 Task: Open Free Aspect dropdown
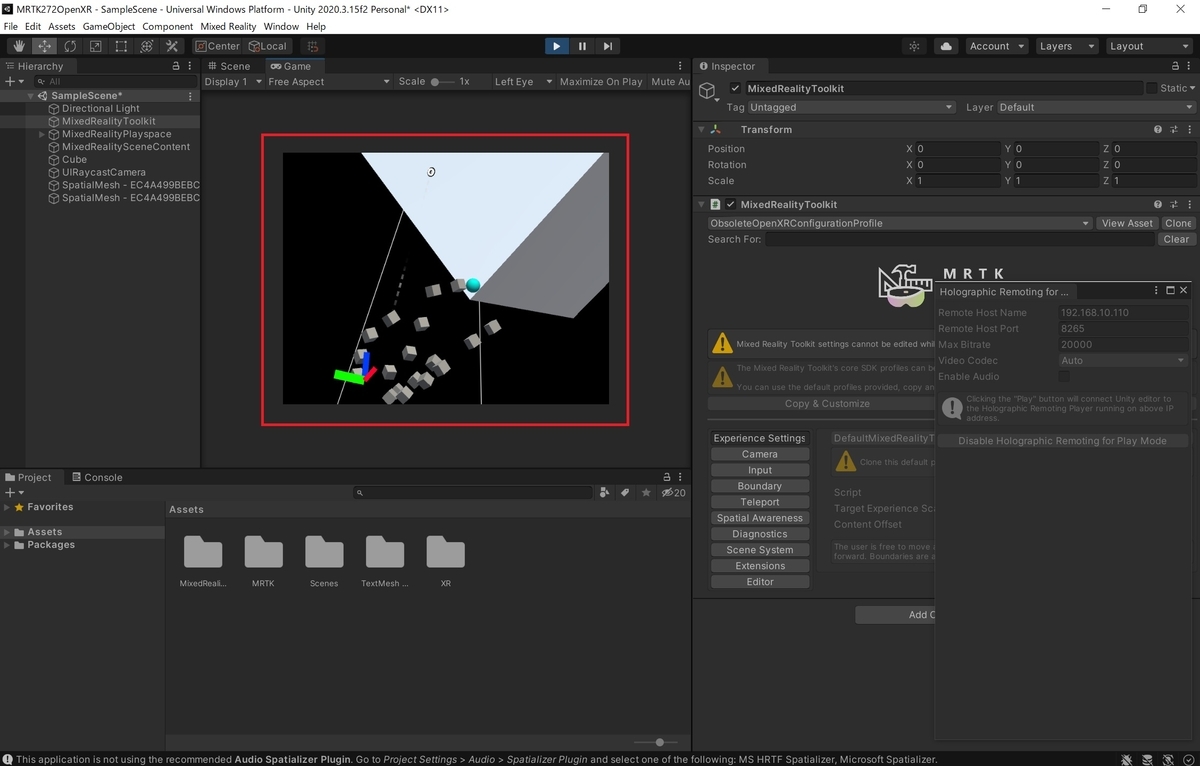pos(329,82)
